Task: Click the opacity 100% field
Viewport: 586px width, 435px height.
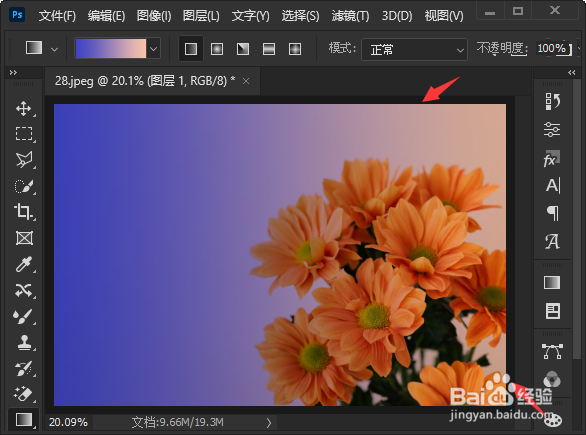Action: point(553,49)
